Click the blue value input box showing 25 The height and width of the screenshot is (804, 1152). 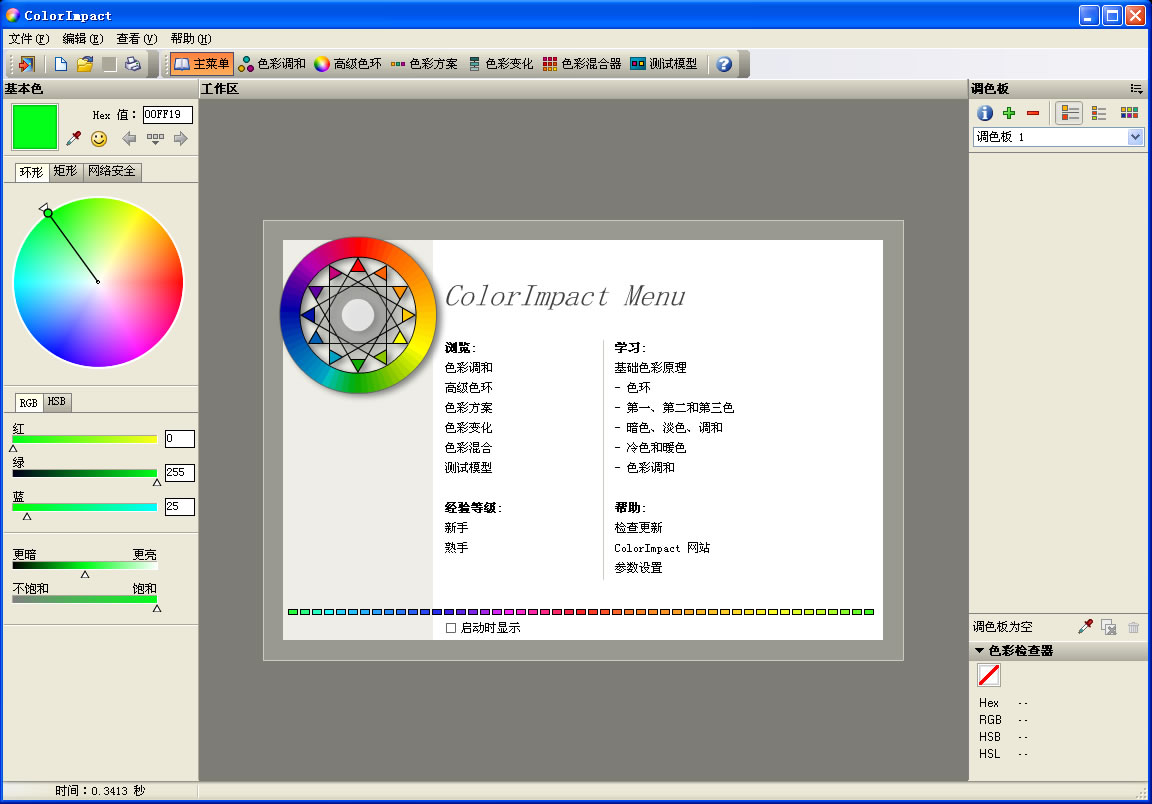point(179,506)
